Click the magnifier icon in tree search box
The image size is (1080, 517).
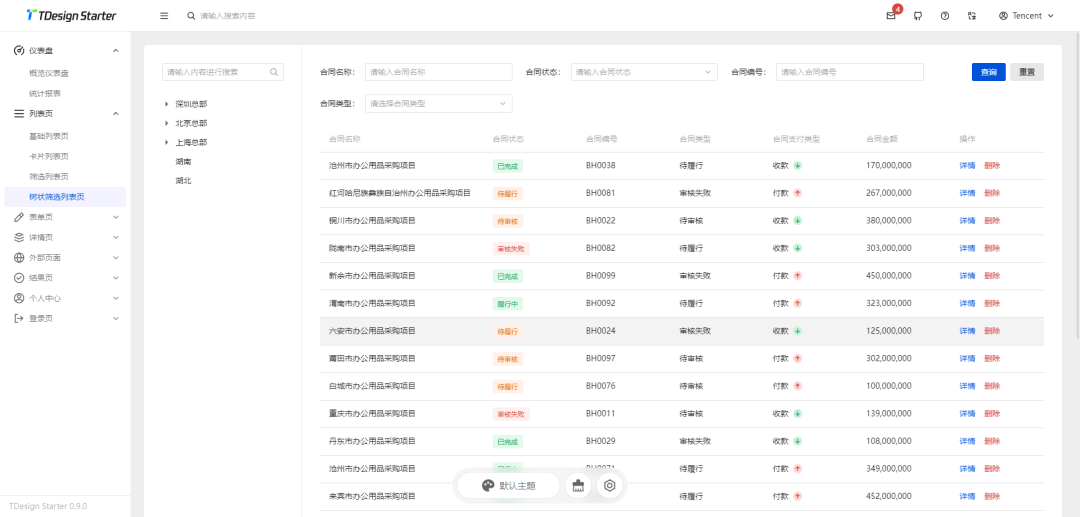[273, 72]
